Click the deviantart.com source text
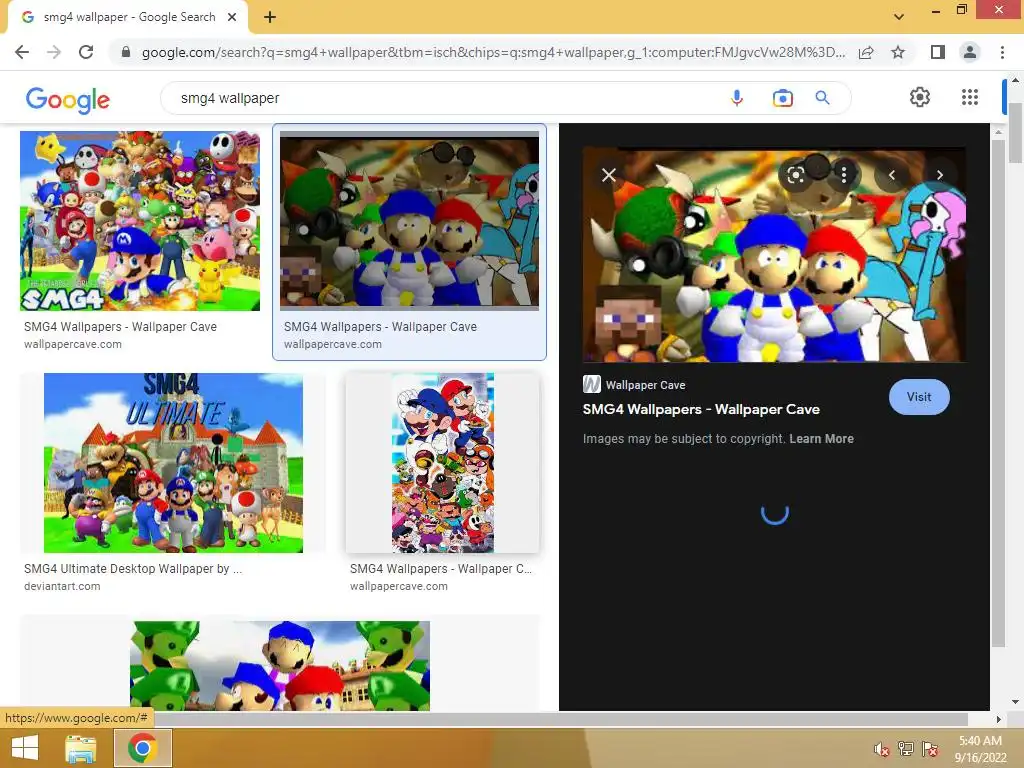Viewport: 1024px width, 768px height. (62, 586)
